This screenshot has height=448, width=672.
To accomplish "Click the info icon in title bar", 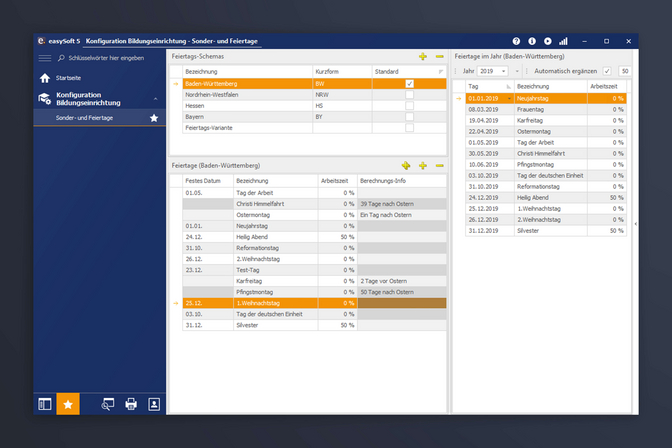I will pyautogui.click(x=532, y=41).
